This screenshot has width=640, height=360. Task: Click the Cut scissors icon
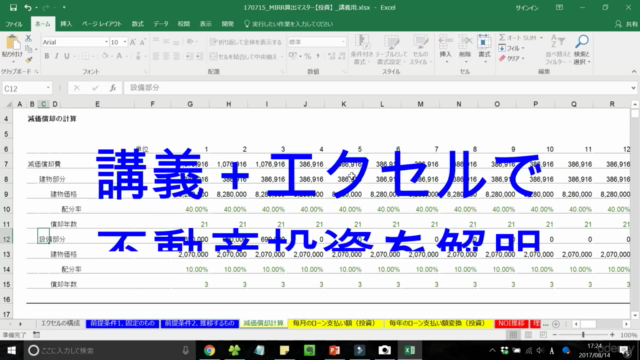pyautogui.click(x=28, y=38)
